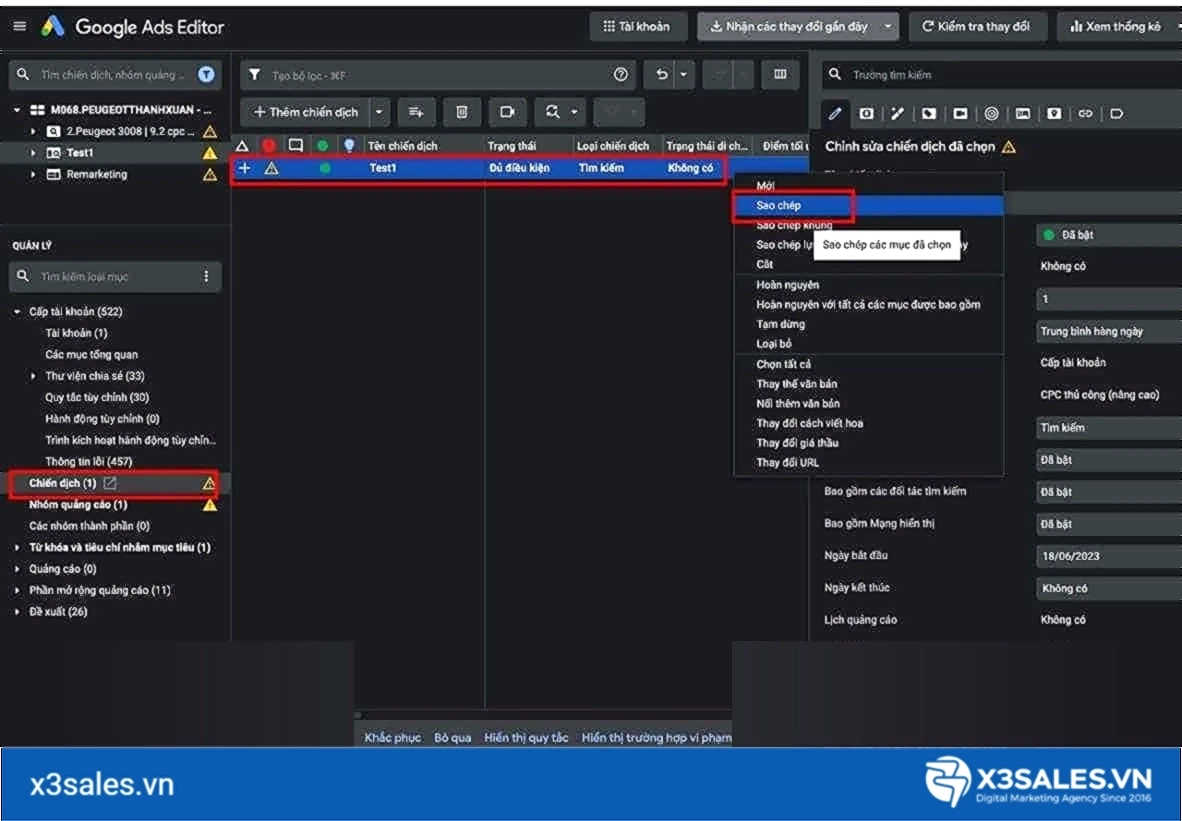
Task: Click the funnel filter icon
Action: 255,75
